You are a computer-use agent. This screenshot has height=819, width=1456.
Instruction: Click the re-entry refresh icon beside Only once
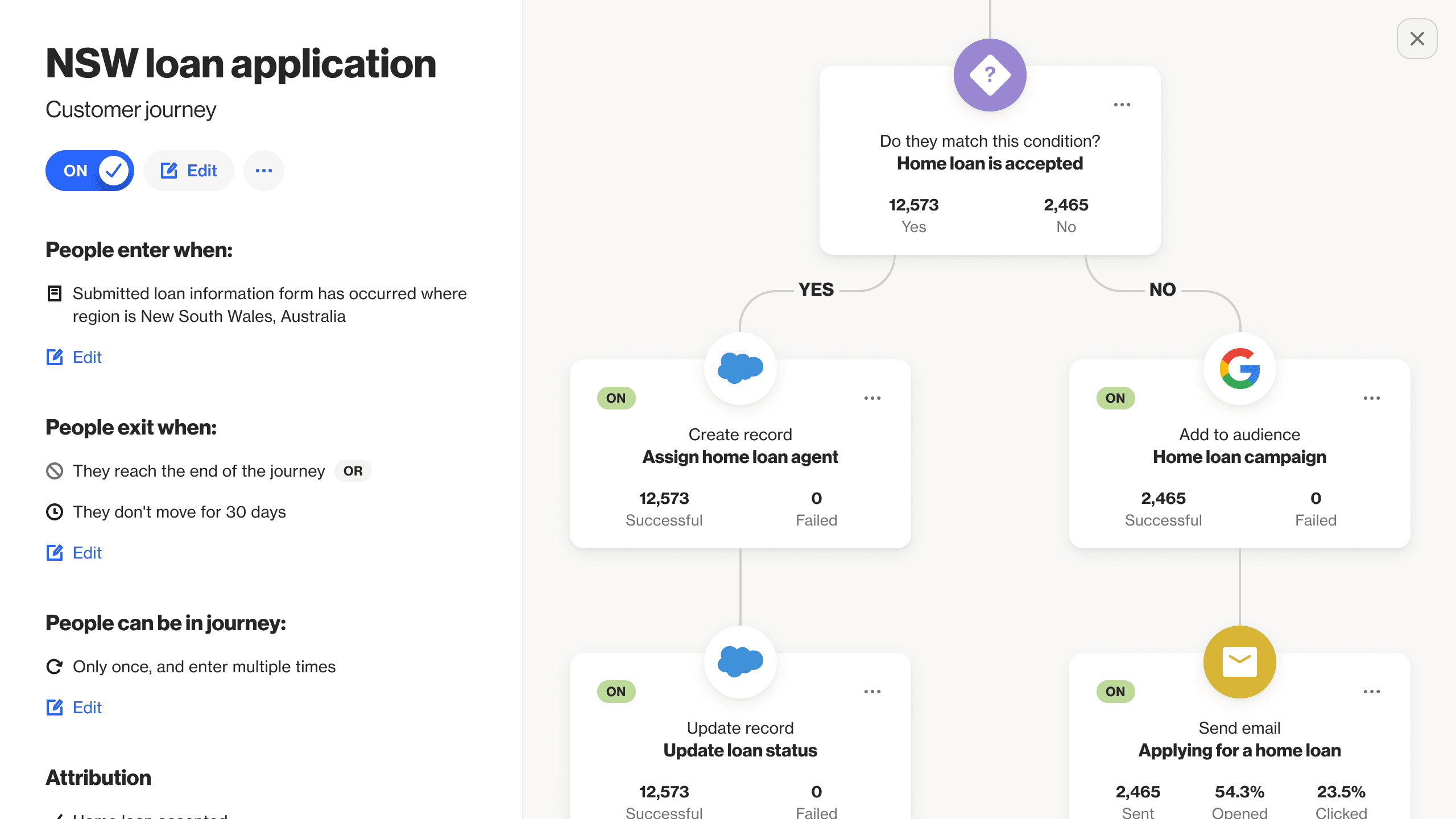[x=55, y=667]
